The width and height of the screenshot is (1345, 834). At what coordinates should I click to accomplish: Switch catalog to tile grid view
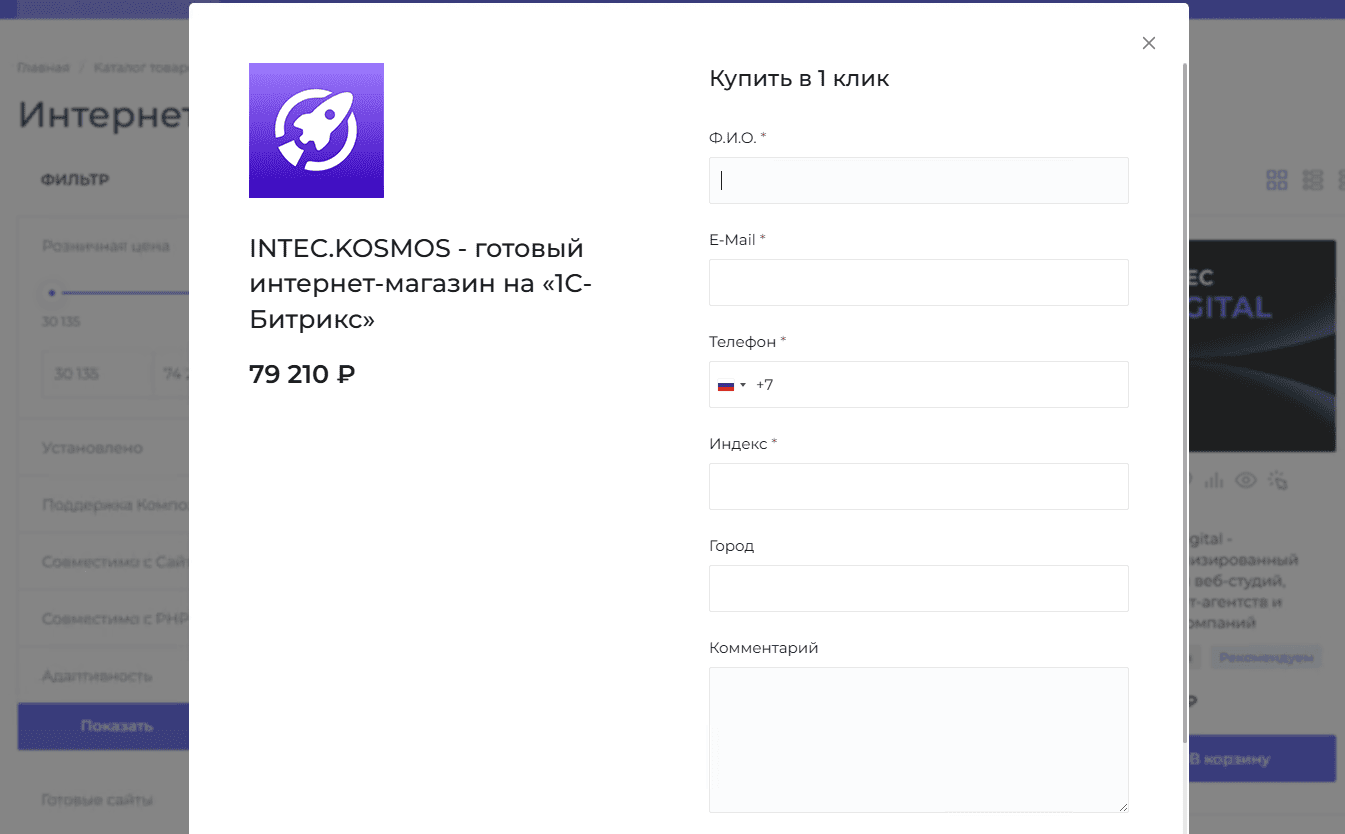1276,180
